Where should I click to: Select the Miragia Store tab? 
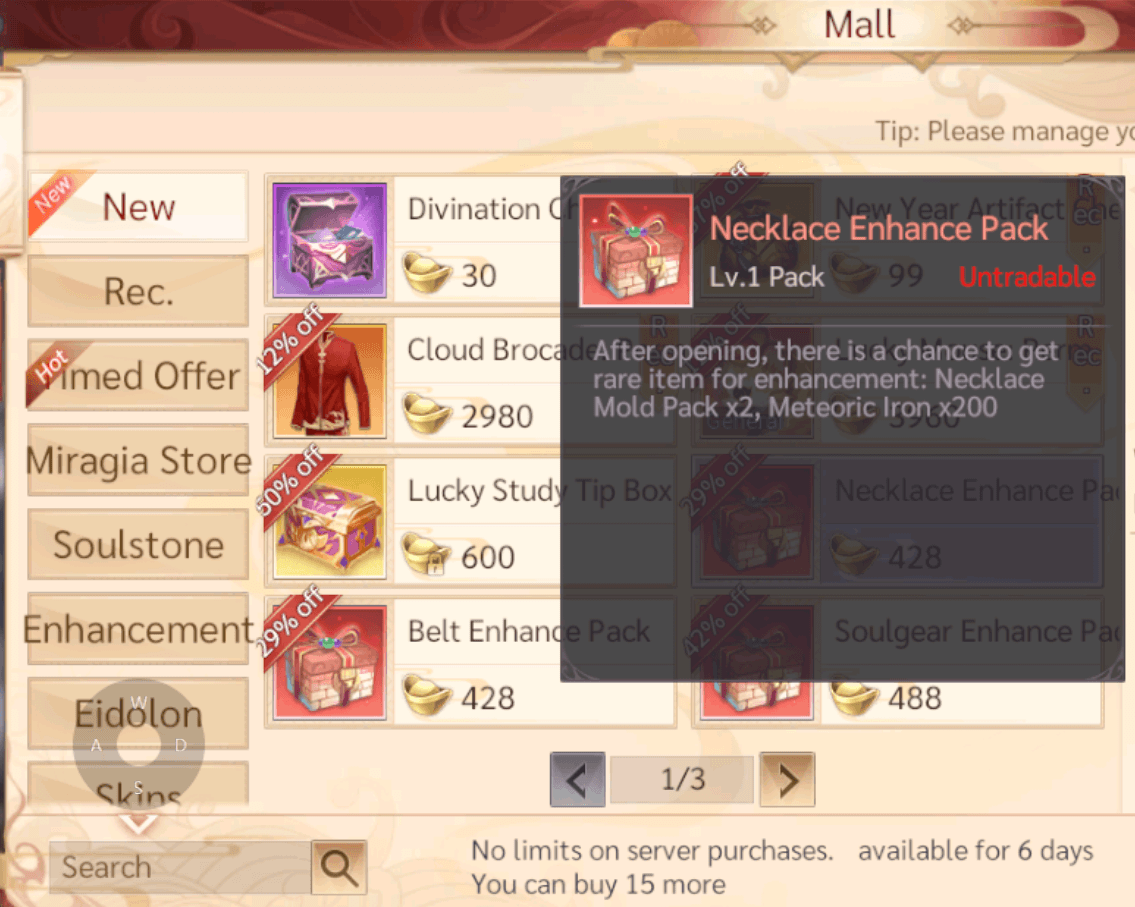click(138, 460)
